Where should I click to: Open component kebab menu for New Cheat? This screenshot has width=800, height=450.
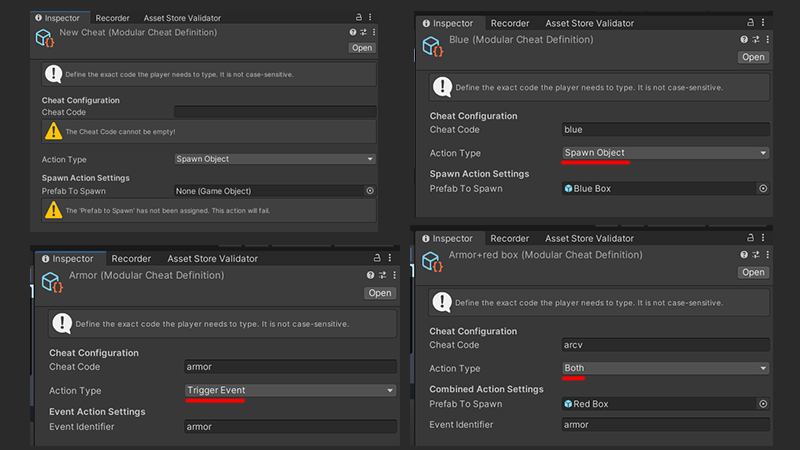pos(374,32)
